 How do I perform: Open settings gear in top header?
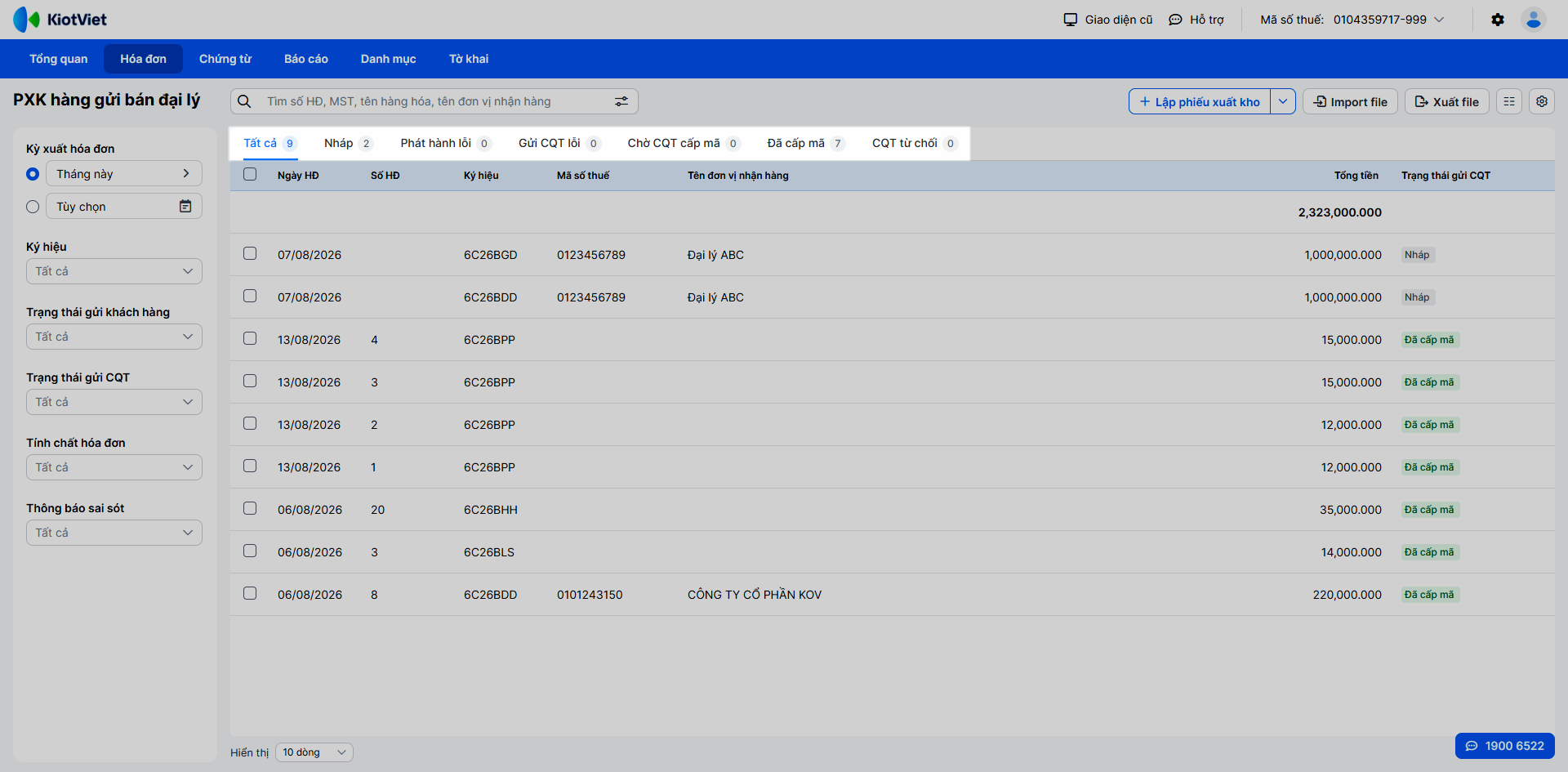click(1498, 20)
